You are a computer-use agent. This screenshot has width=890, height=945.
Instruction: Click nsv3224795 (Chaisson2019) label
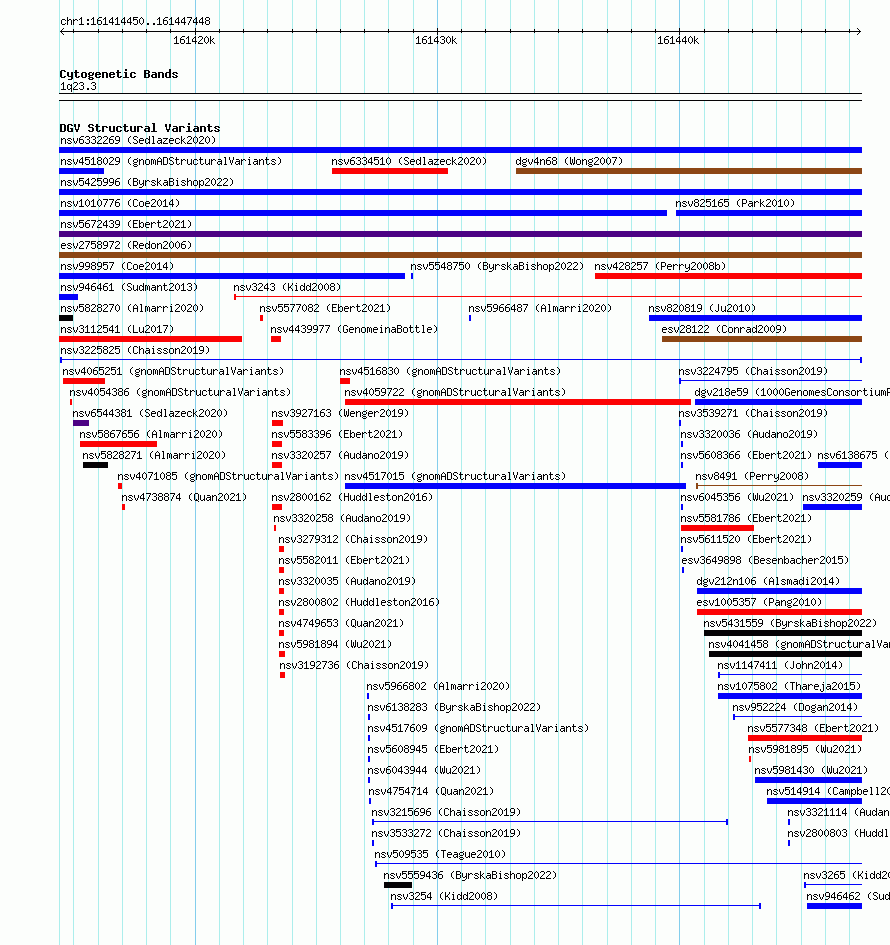coord(753,372)
